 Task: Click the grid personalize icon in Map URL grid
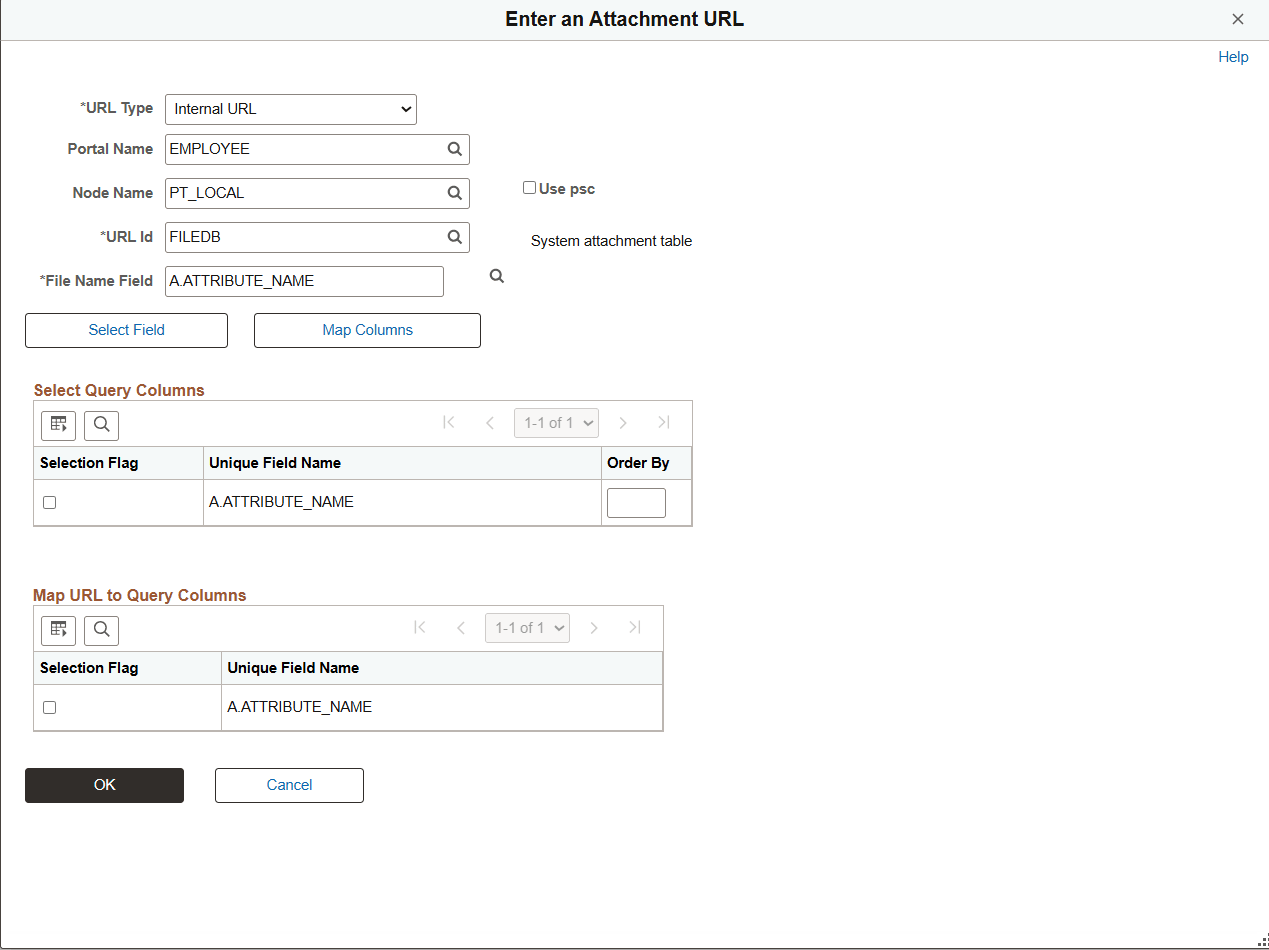pos(58,630)
